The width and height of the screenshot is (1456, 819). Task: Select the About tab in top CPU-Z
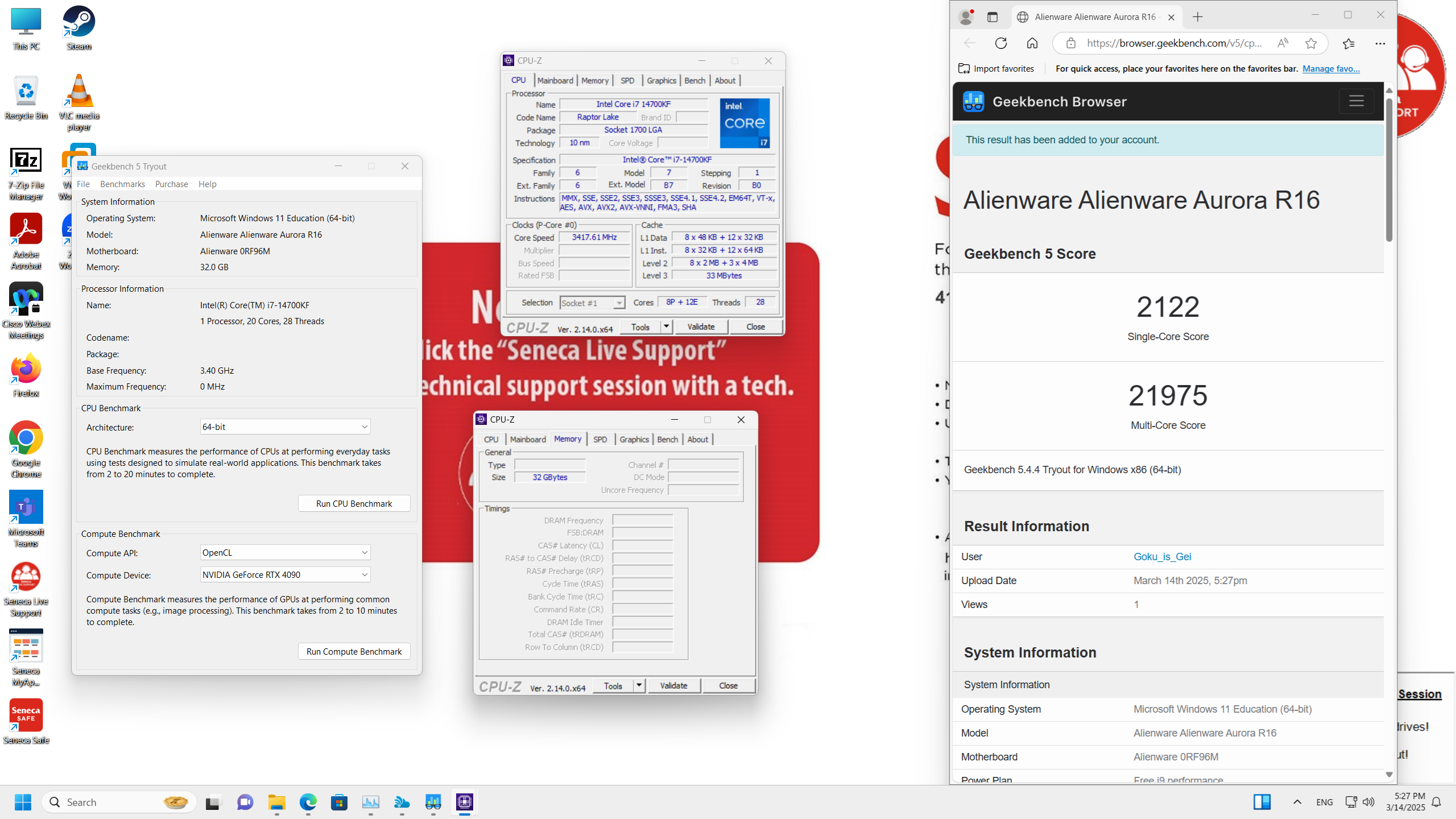[x=725, y=80]
